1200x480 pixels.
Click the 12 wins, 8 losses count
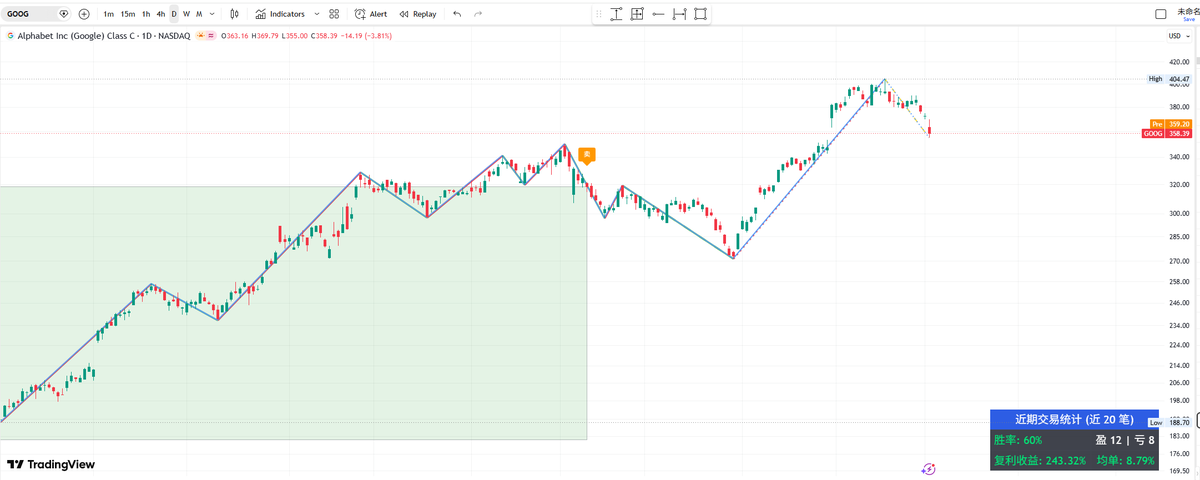(x=1125, y=440)
